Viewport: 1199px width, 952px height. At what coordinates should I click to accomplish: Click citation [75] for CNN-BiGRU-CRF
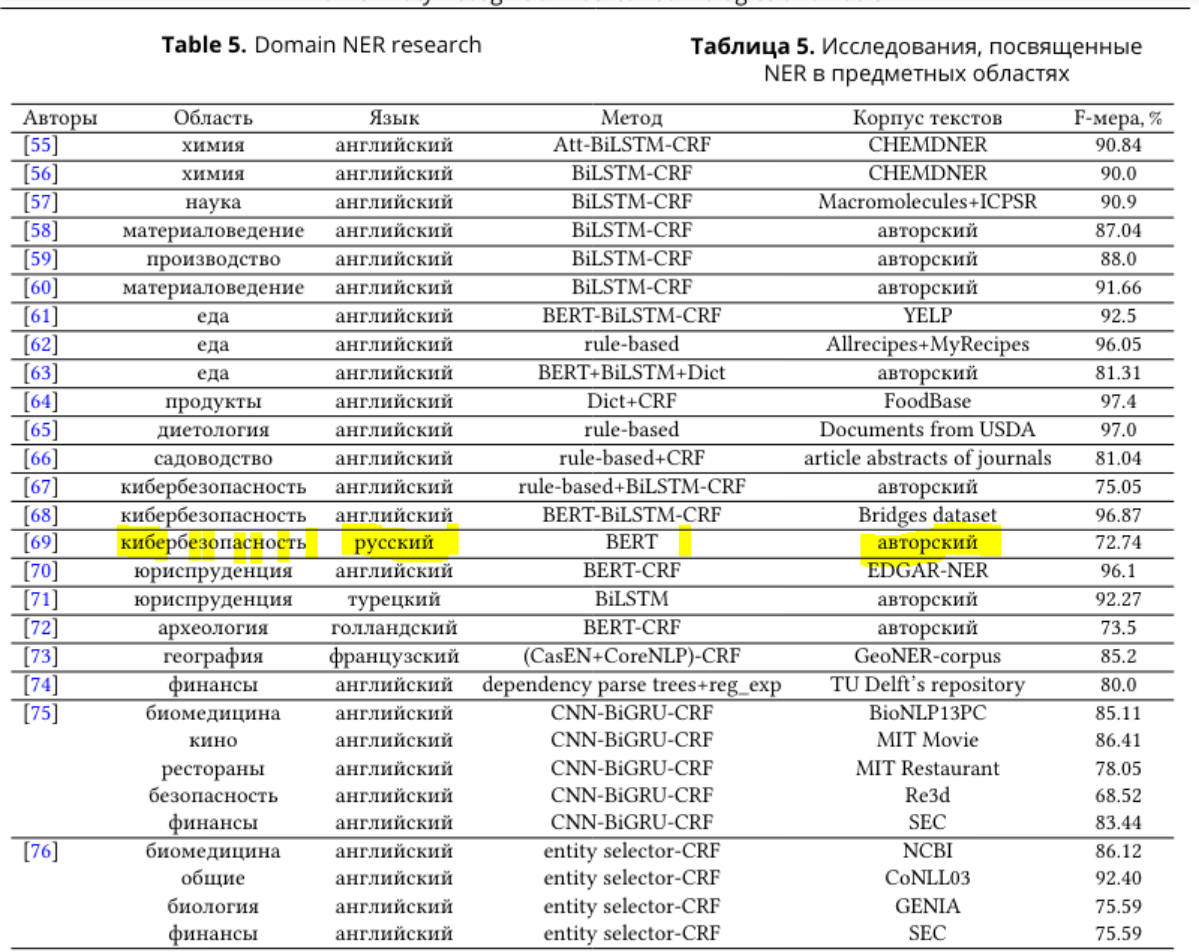point(41,713)
